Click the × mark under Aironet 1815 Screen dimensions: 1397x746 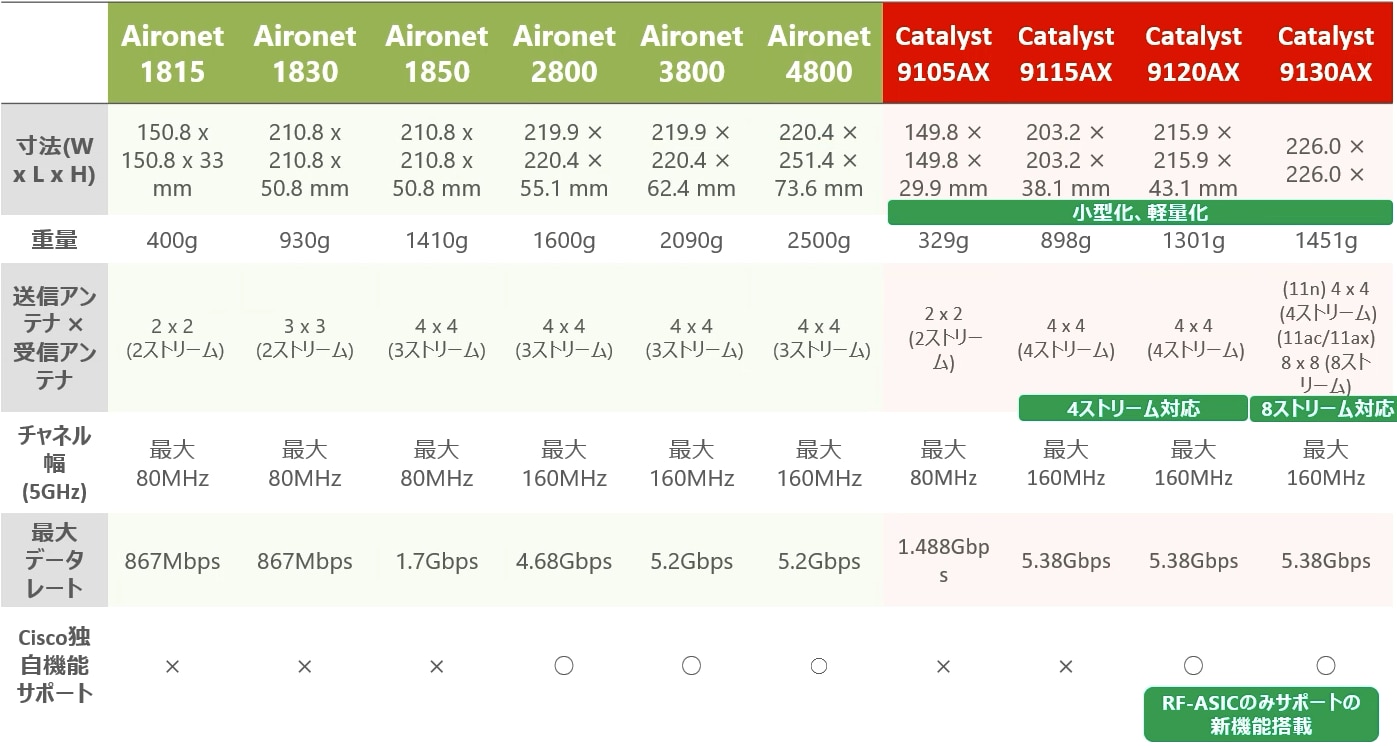click(173, 666)
